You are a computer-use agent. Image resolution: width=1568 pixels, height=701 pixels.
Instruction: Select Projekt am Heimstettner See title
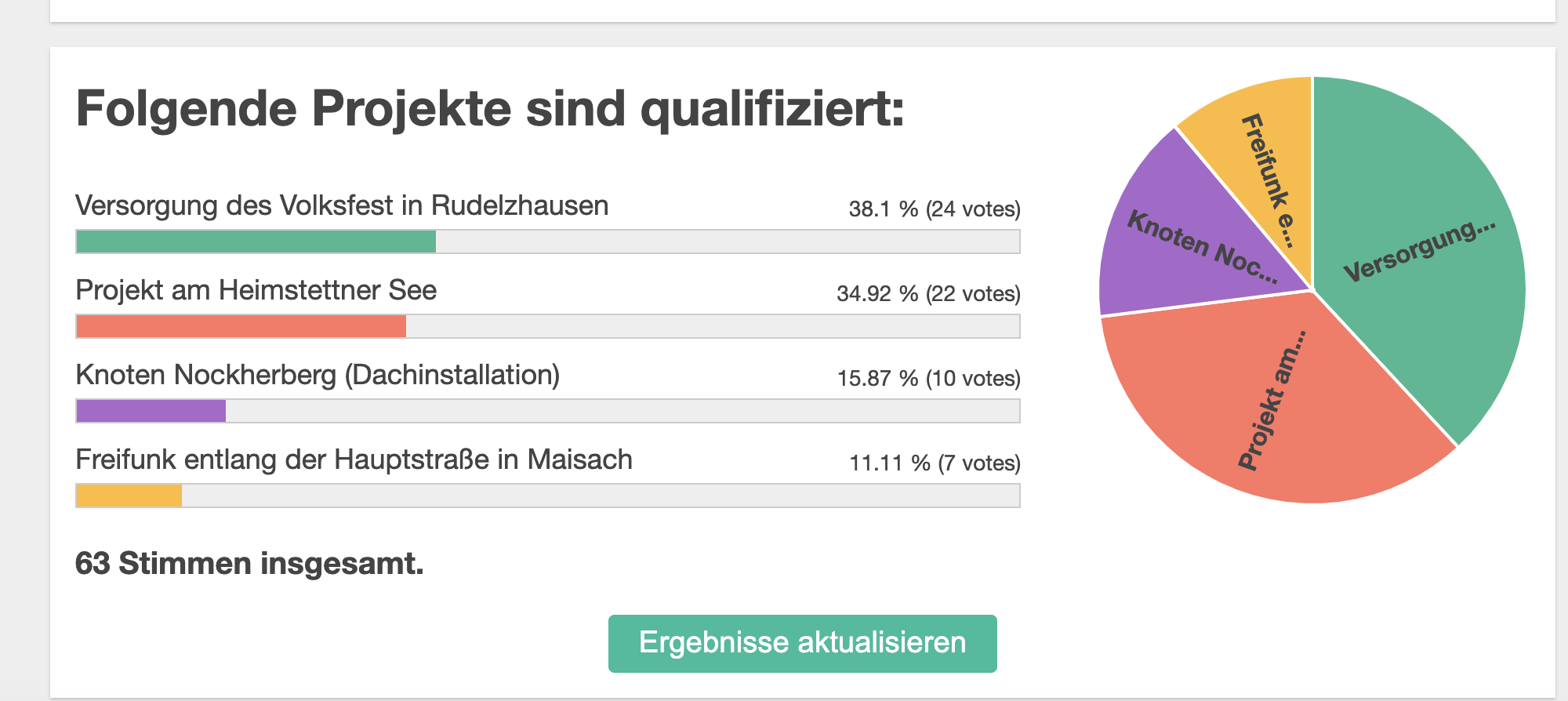click(256, 290)
